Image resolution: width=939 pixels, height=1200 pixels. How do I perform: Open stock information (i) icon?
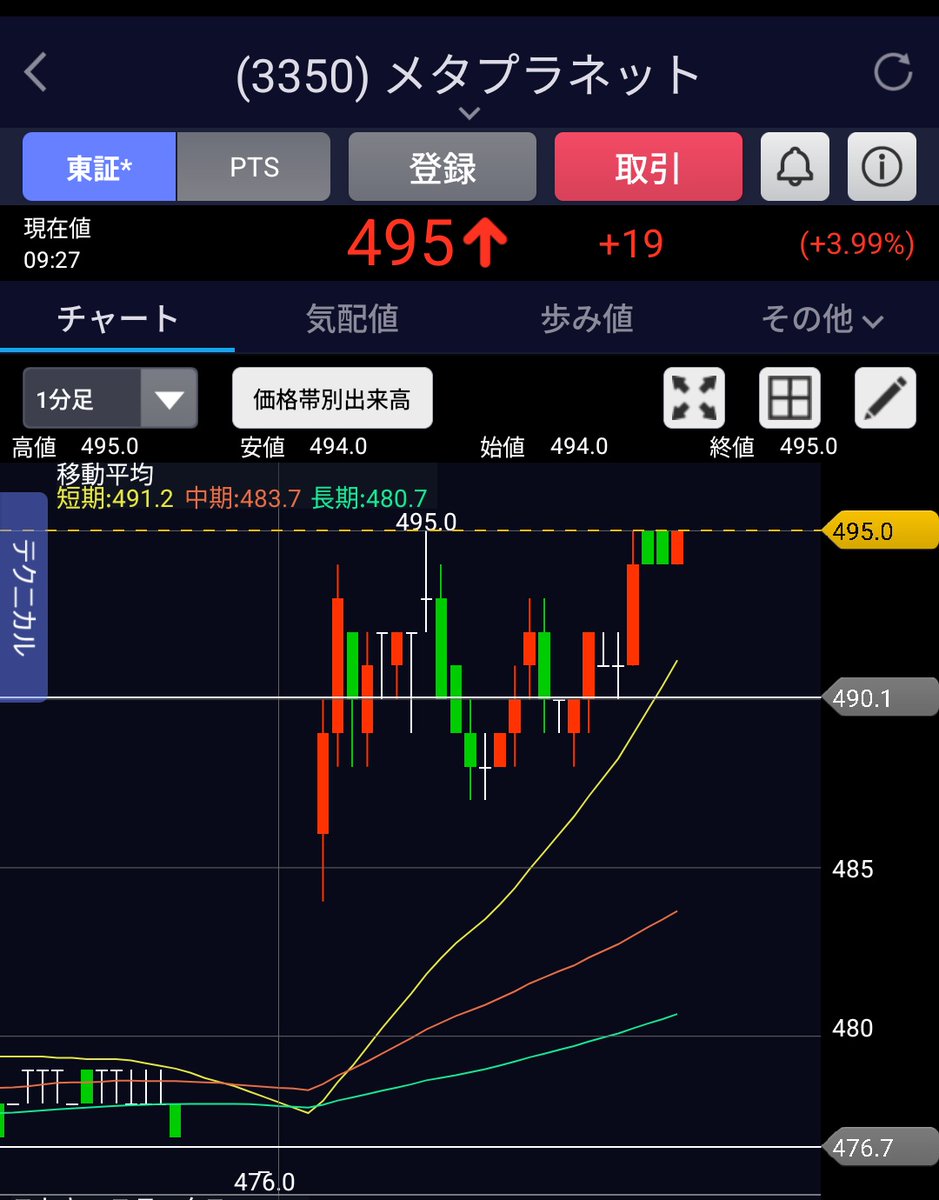tap(882, 167)
